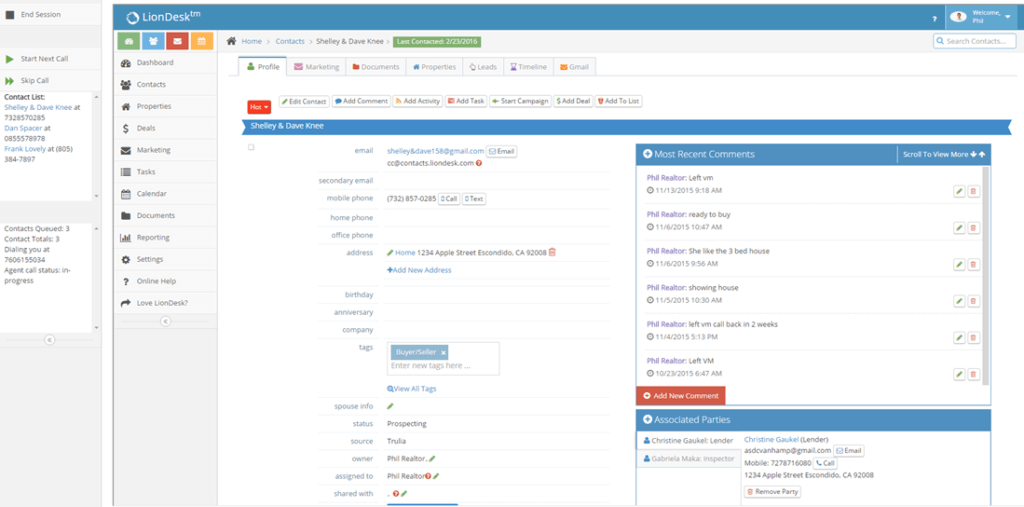Screen dimensions: 1024x507
Task: Edit the "ready to buy" comment
Action: click(x=959, y=227)
